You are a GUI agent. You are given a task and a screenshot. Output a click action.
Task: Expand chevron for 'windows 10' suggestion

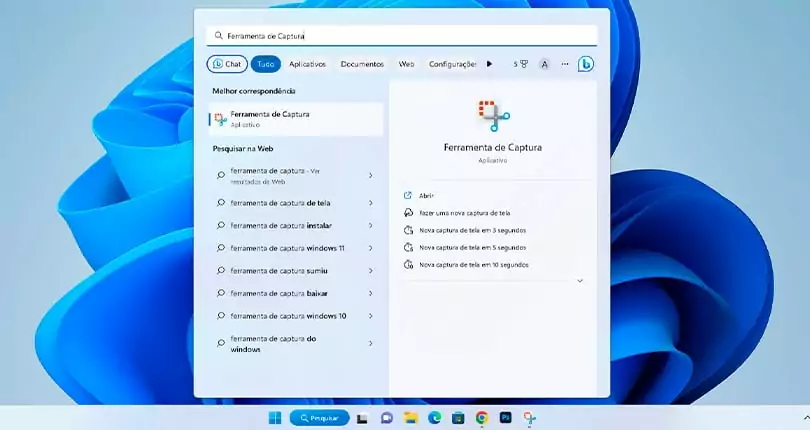pos(370,316)
